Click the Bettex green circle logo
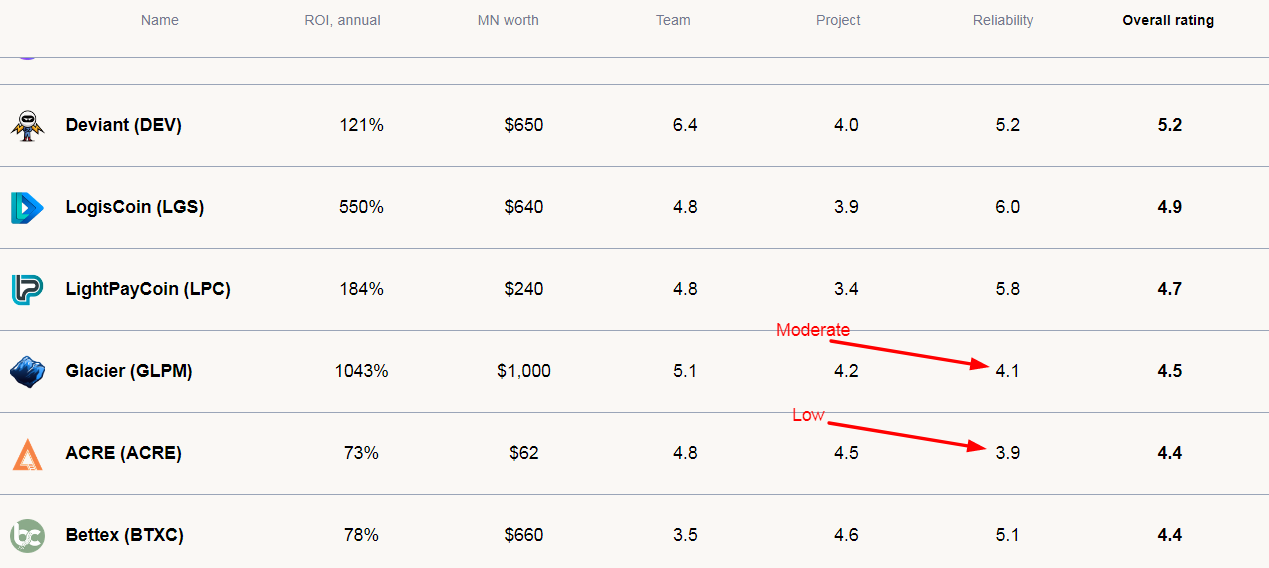Image resolution: width=1269 pixels, height=568 pixels. [x=27, y=535]
